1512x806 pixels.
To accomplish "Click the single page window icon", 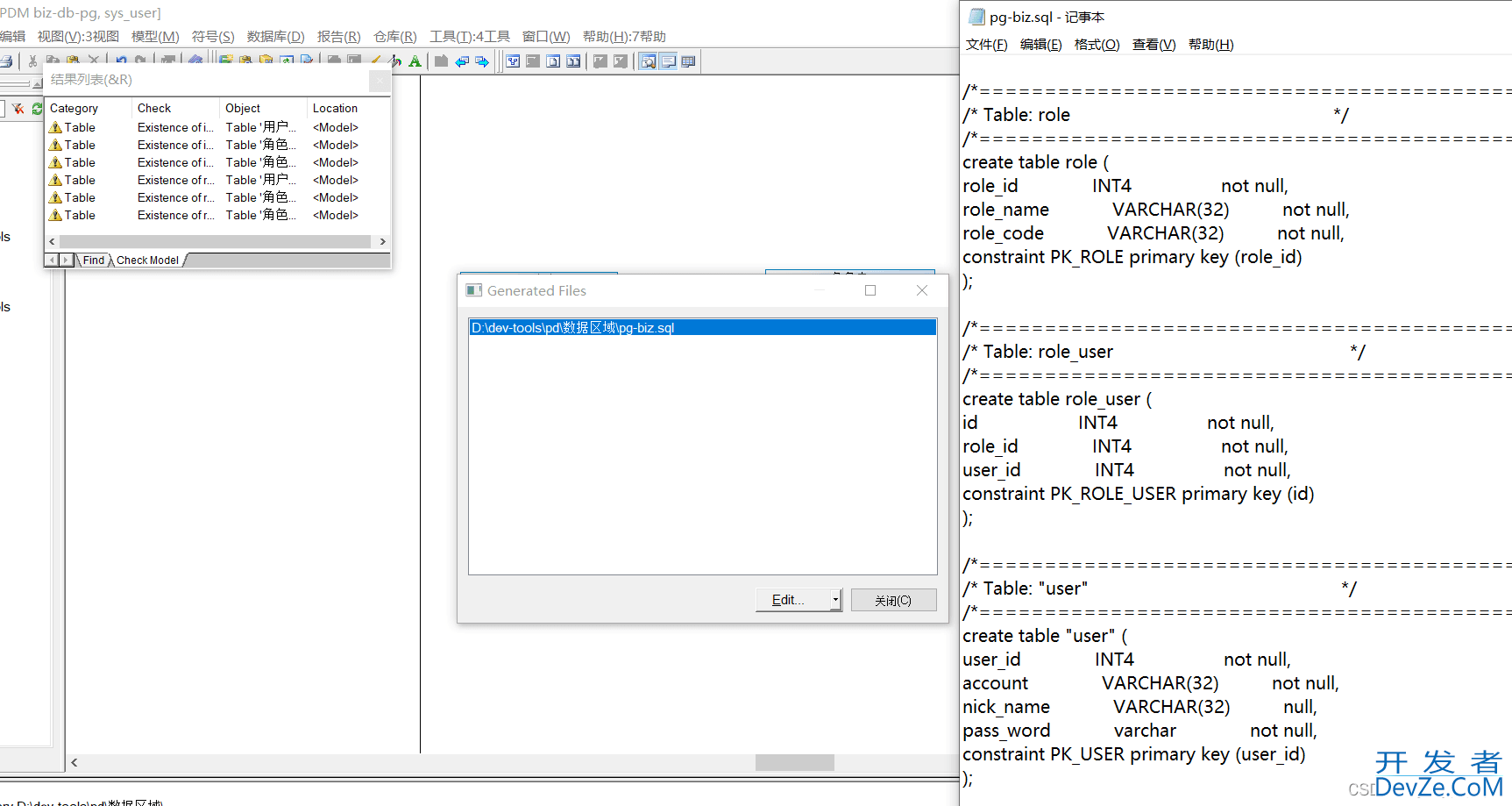I will (x=553, y=61).
